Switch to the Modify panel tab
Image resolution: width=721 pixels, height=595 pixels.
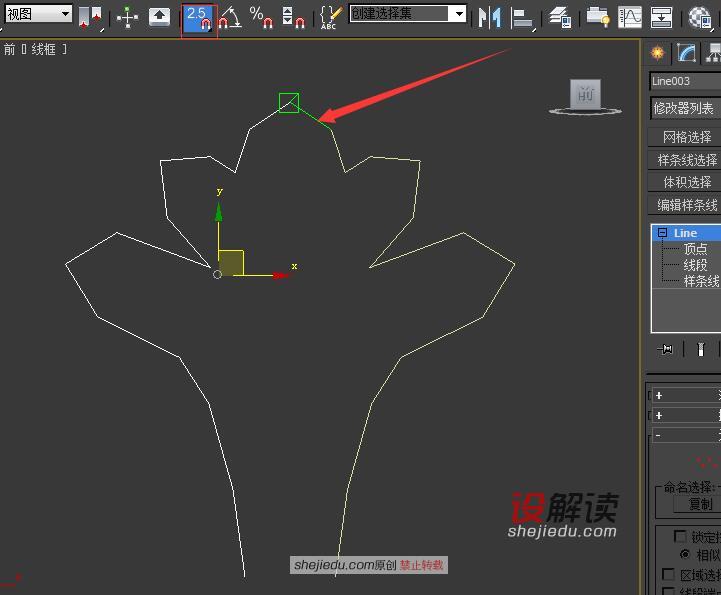(x=686, y=53)
